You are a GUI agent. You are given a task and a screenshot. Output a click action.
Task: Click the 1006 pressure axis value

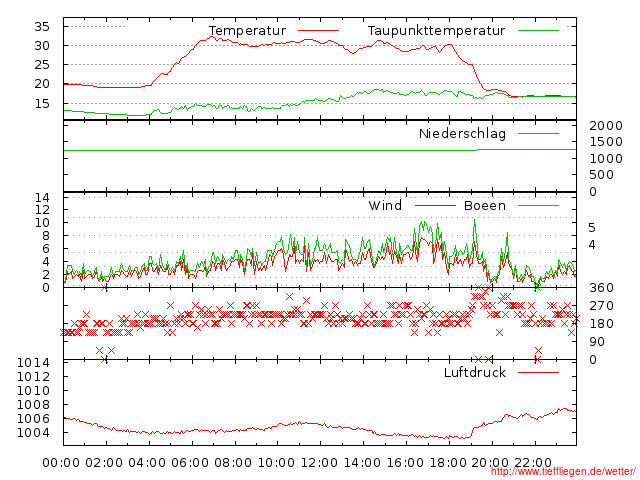point(33,418)
